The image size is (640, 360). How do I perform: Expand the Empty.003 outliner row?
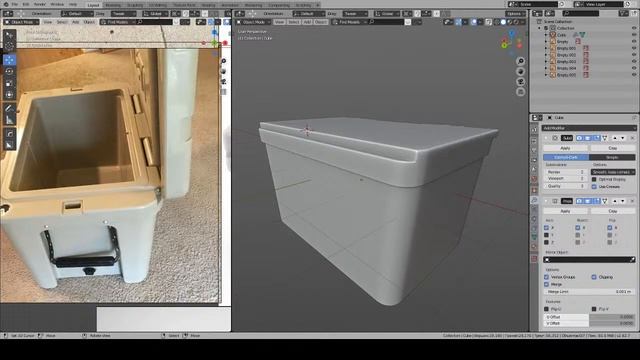(x=546, y=62)
